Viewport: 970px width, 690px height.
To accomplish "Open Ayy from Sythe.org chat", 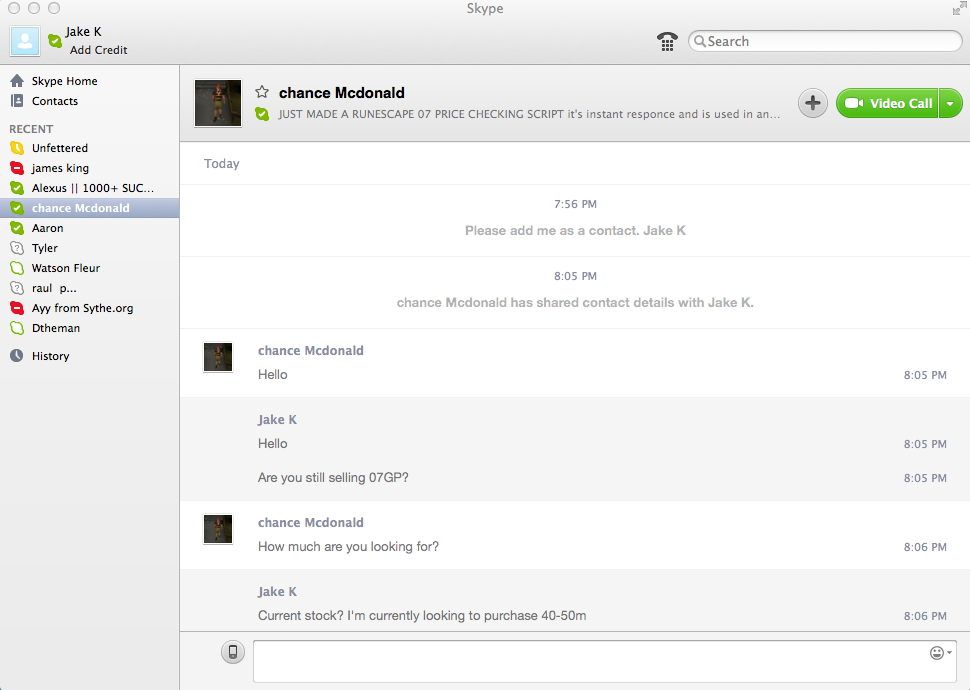I will [x=90, y=308].
